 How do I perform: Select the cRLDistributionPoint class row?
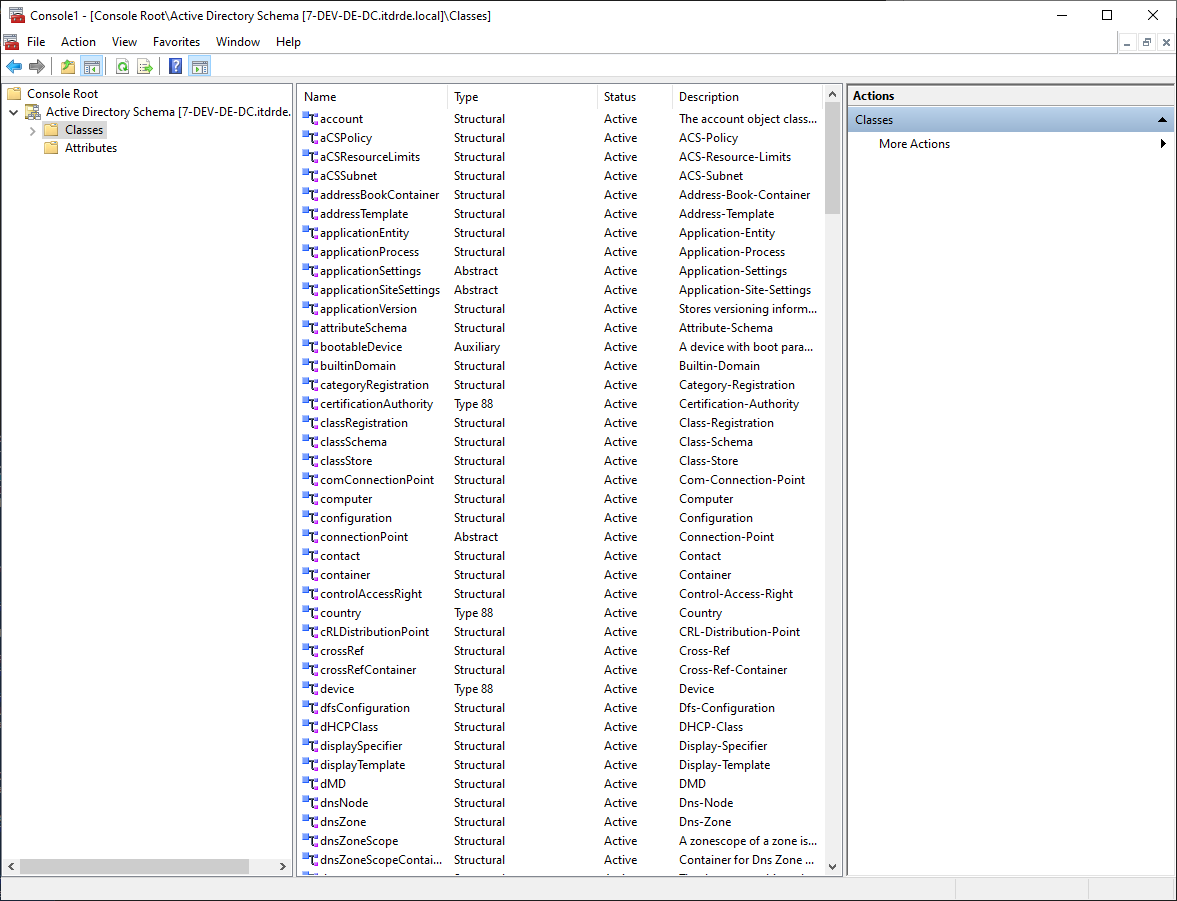[x=561, y=631]
